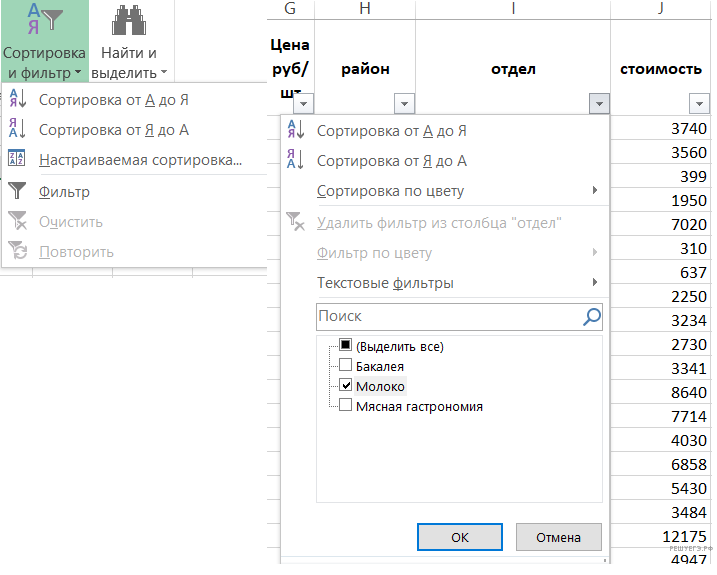Click into the Поиск search field
The height and width of the screenshot is (575, 717).
[445, 317]
